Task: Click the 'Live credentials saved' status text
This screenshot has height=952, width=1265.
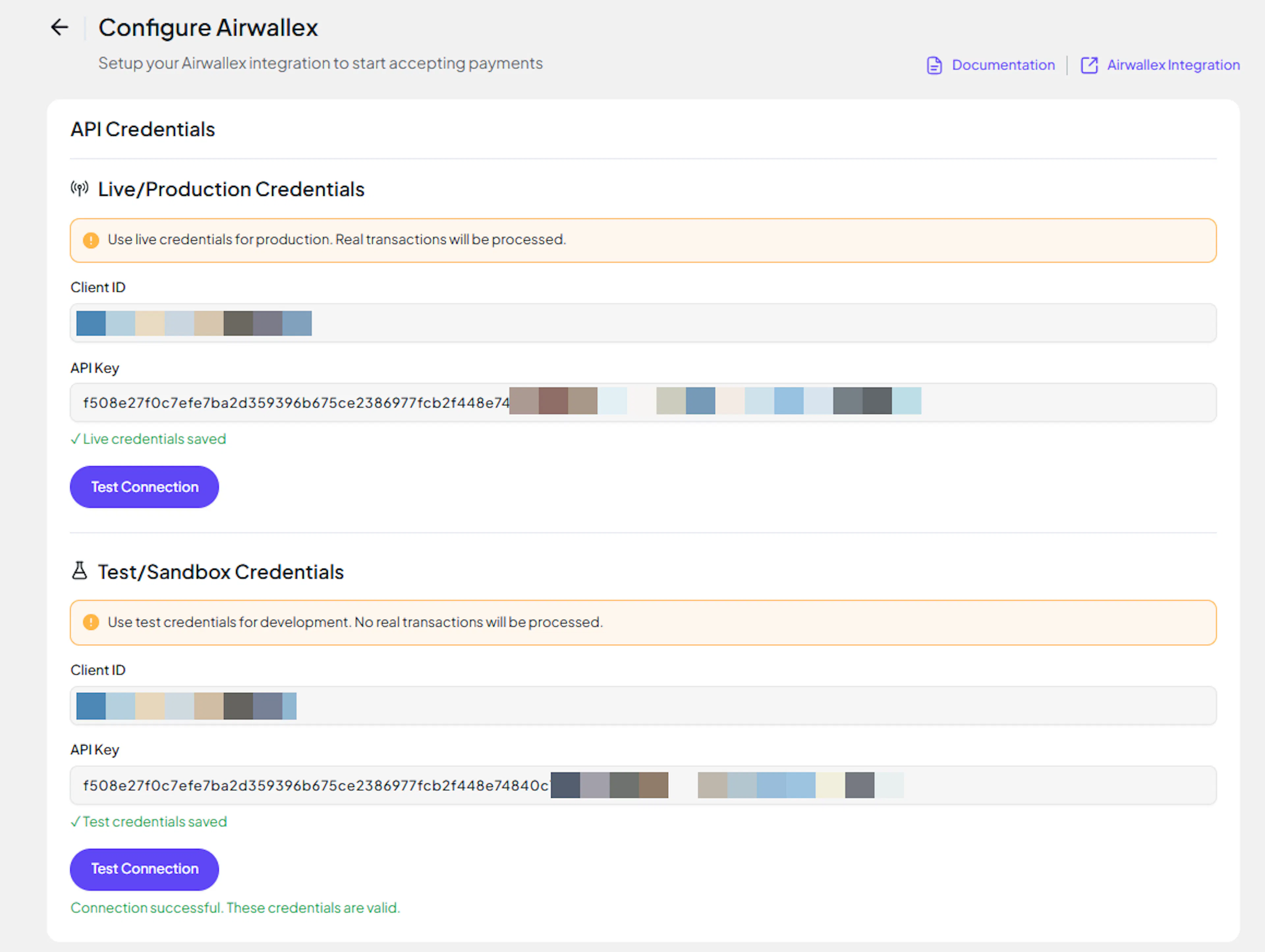Action: point(149,439)
